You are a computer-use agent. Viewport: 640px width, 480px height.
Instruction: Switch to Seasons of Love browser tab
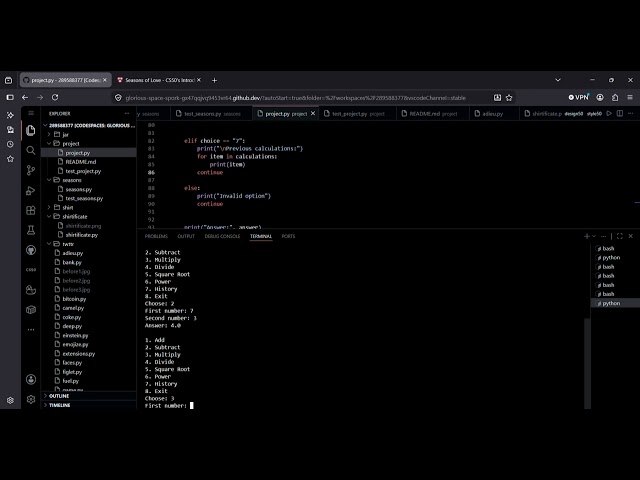coord(158,80)
